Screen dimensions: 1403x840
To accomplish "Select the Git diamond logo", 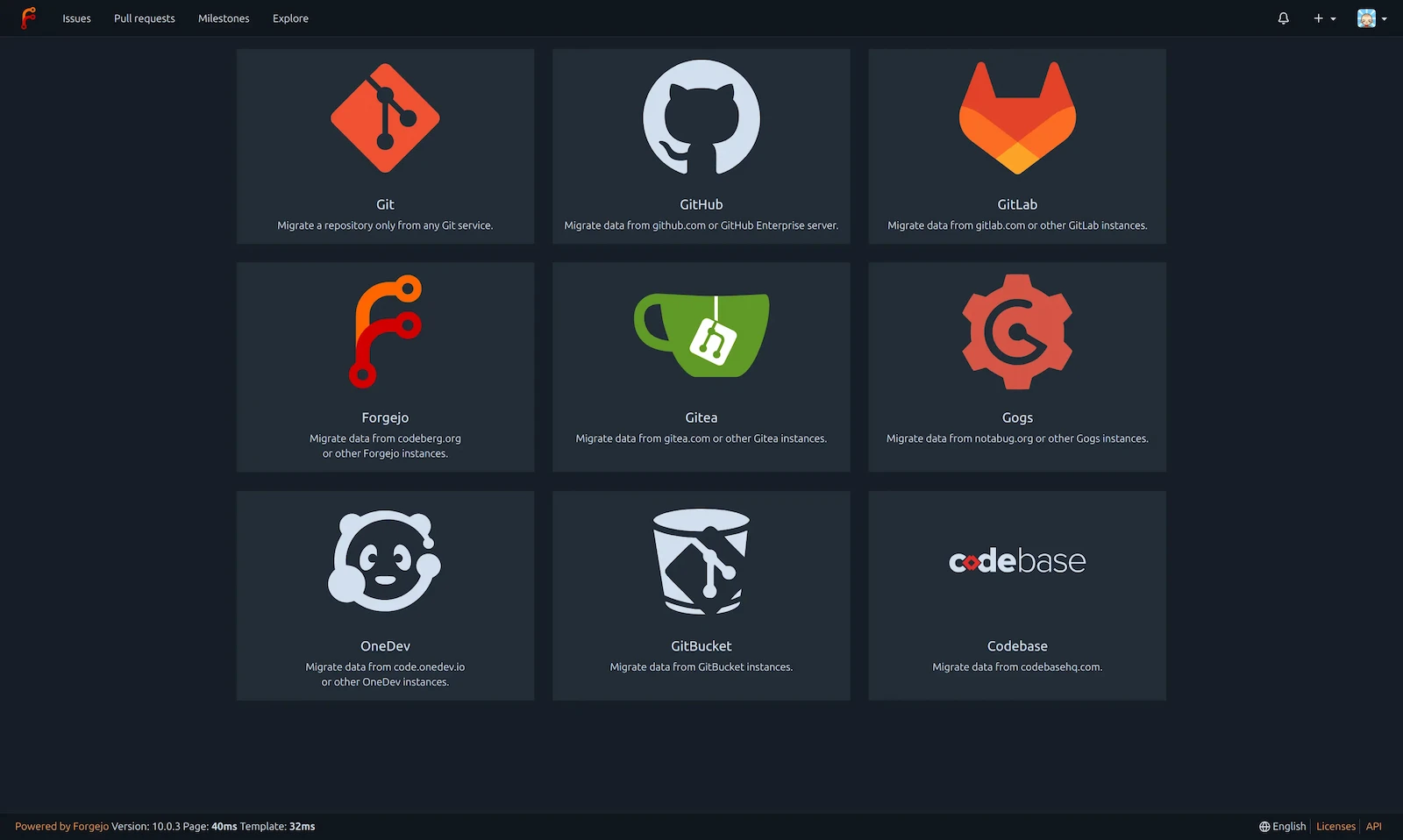I will pyautogui.click(x=385, y=118).
